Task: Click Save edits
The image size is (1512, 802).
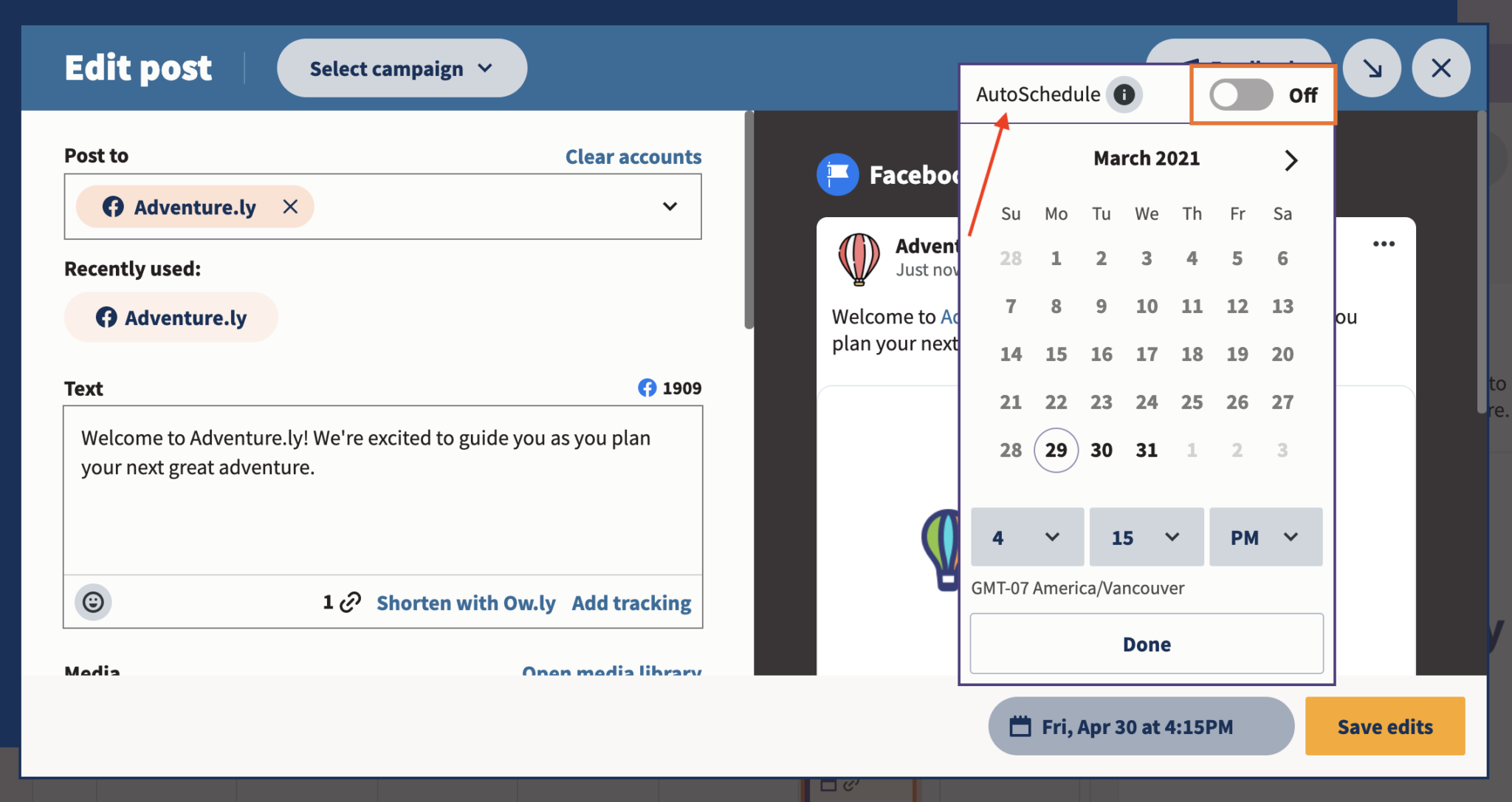Action: 1384,726
